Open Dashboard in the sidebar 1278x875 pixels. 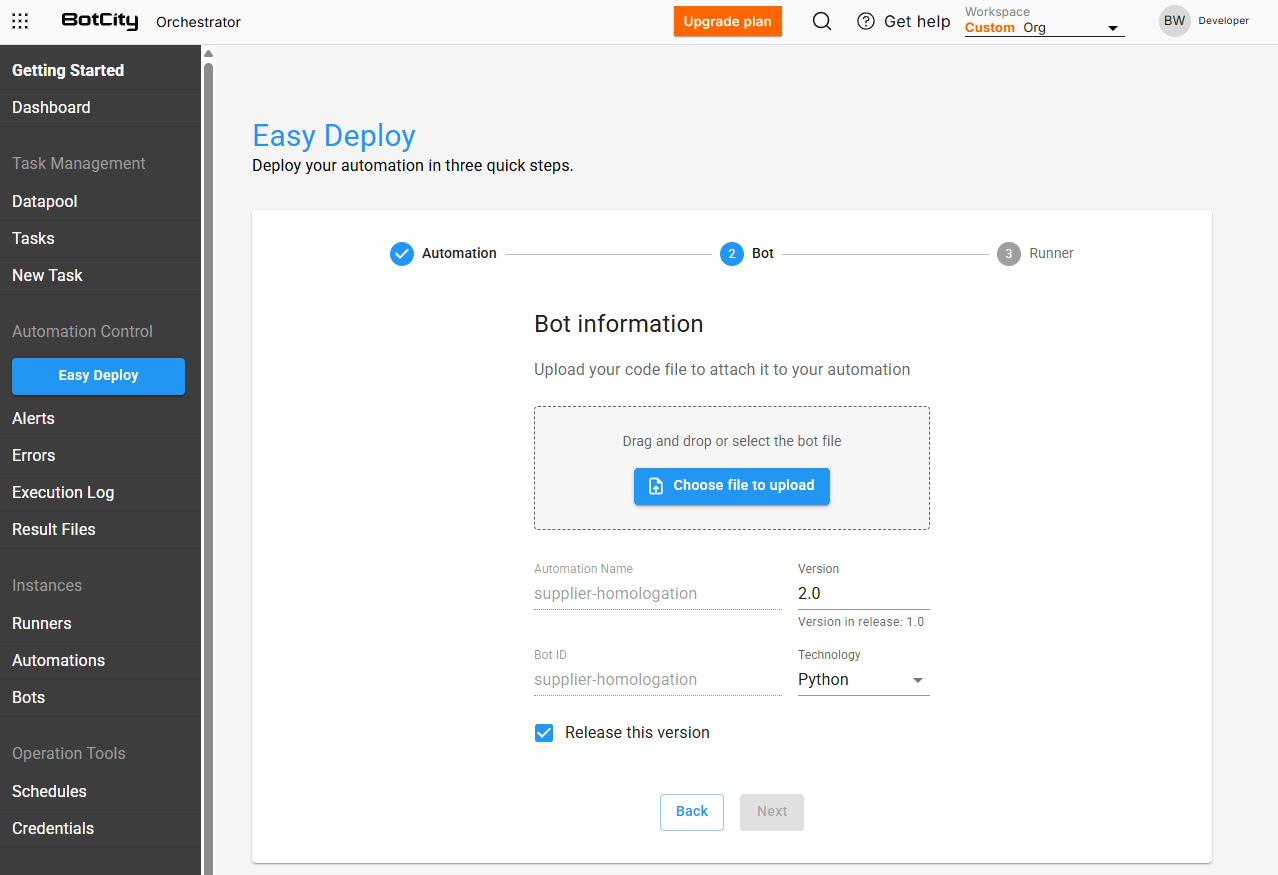tap(100, 108)
